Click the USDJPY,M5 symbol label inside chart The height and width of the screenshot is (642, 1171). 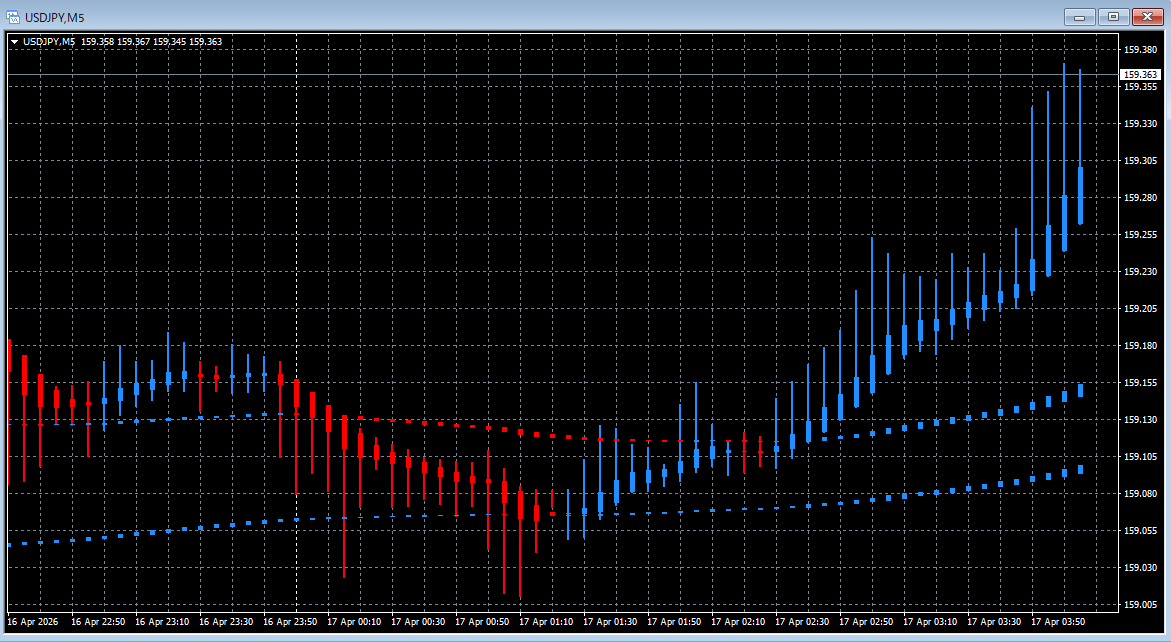[48, 41]
